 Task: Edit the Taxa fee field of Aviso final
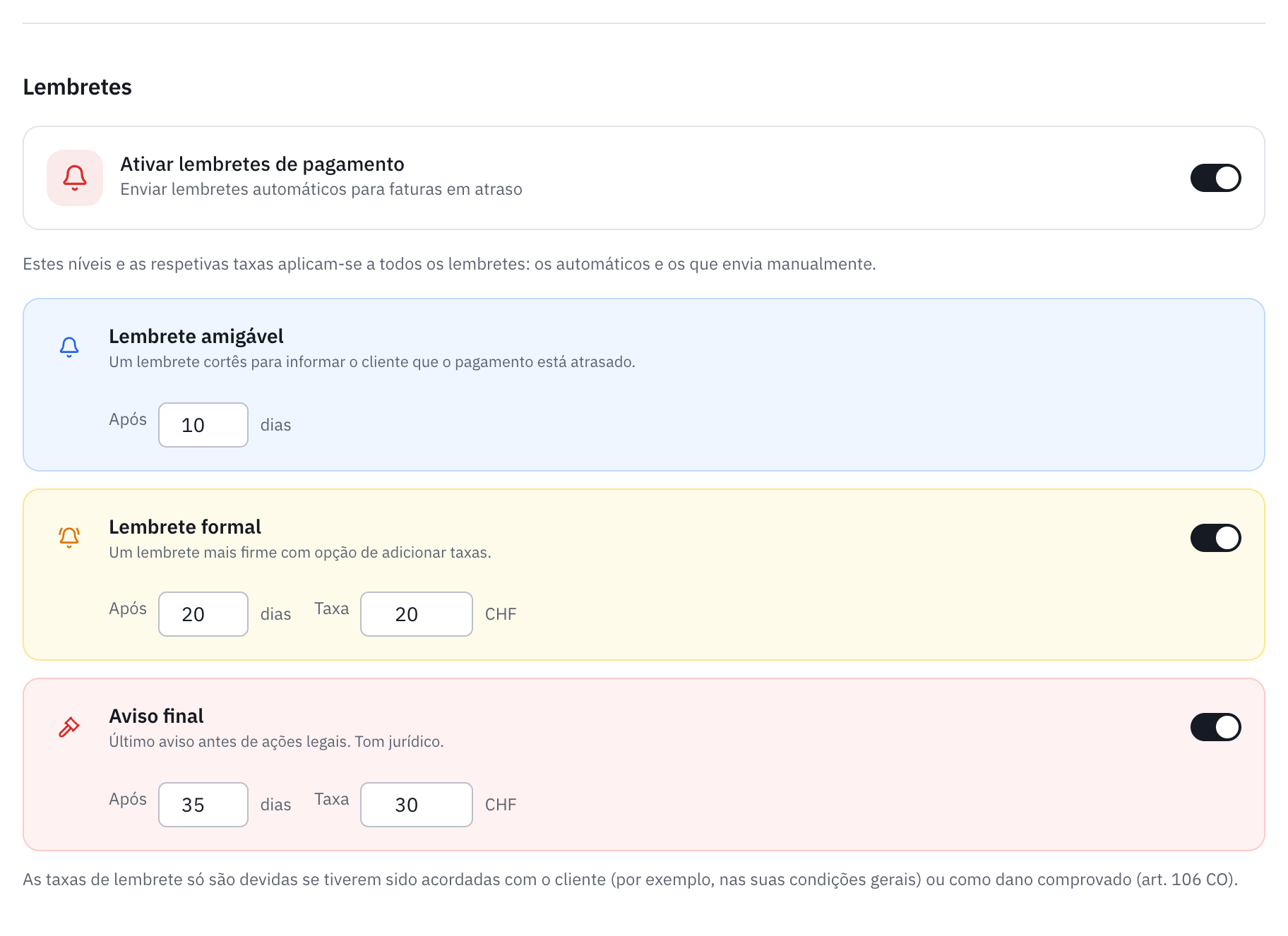click(417, 805)
